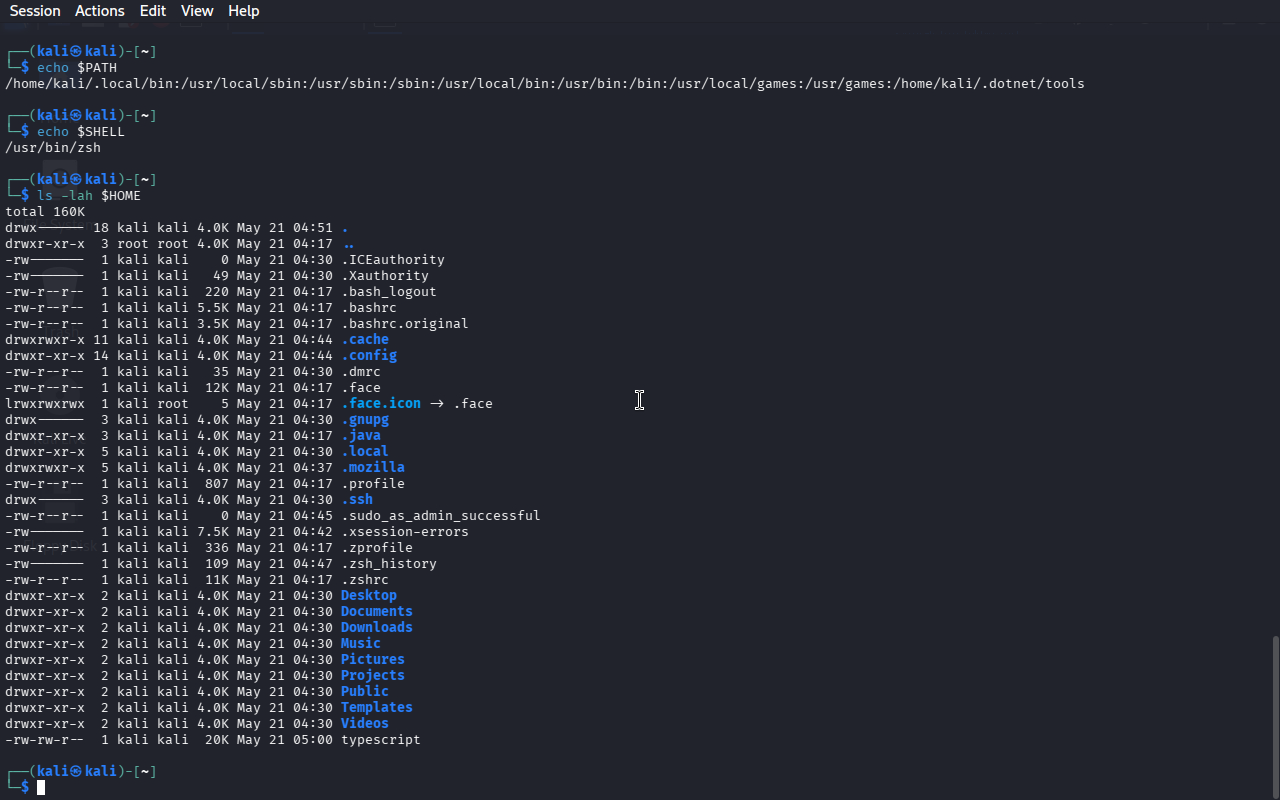Click the .sudo_as_admin_successful filename
The image size is (1280, 800).
441,516
